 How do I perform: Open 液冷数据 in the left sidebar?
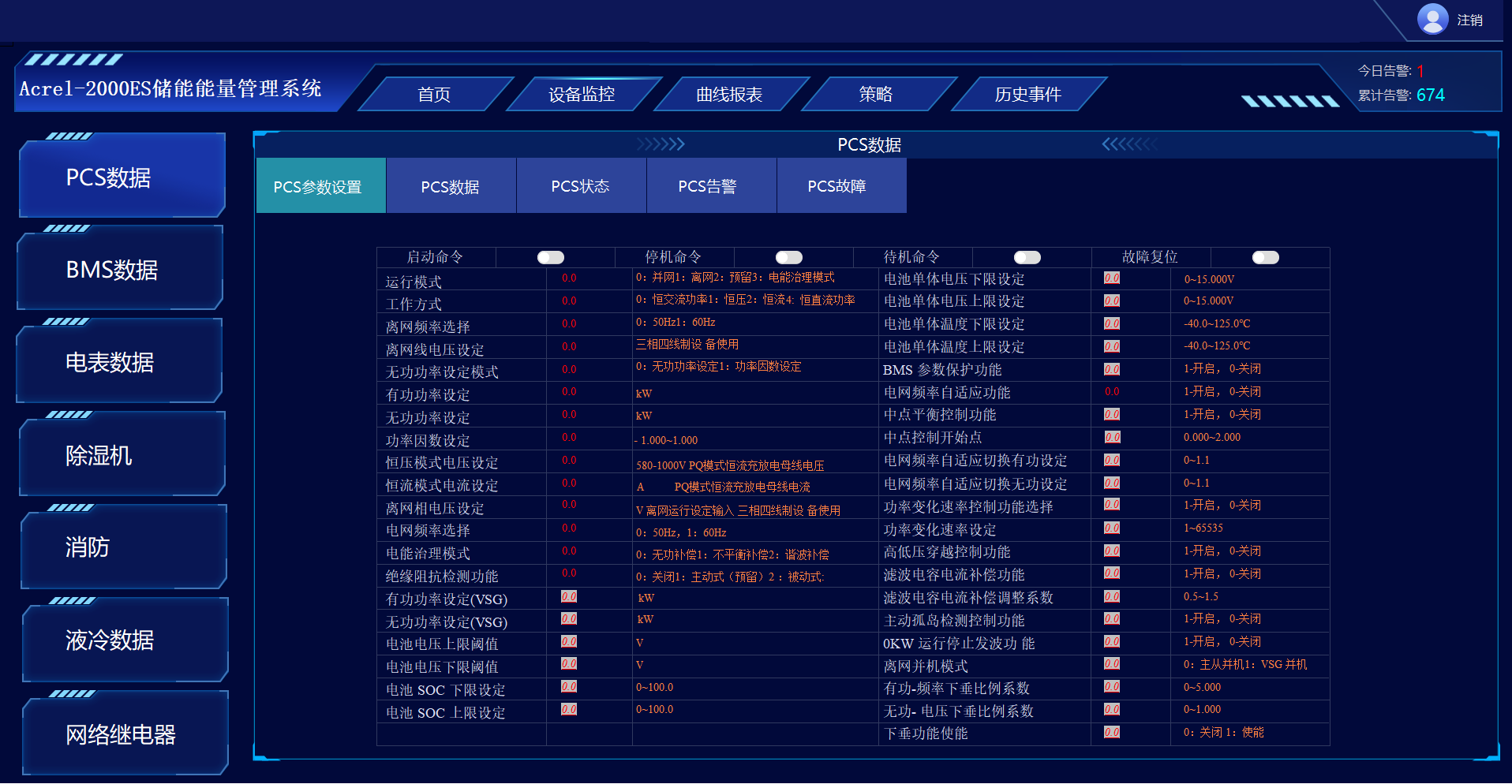coord(125,640)
